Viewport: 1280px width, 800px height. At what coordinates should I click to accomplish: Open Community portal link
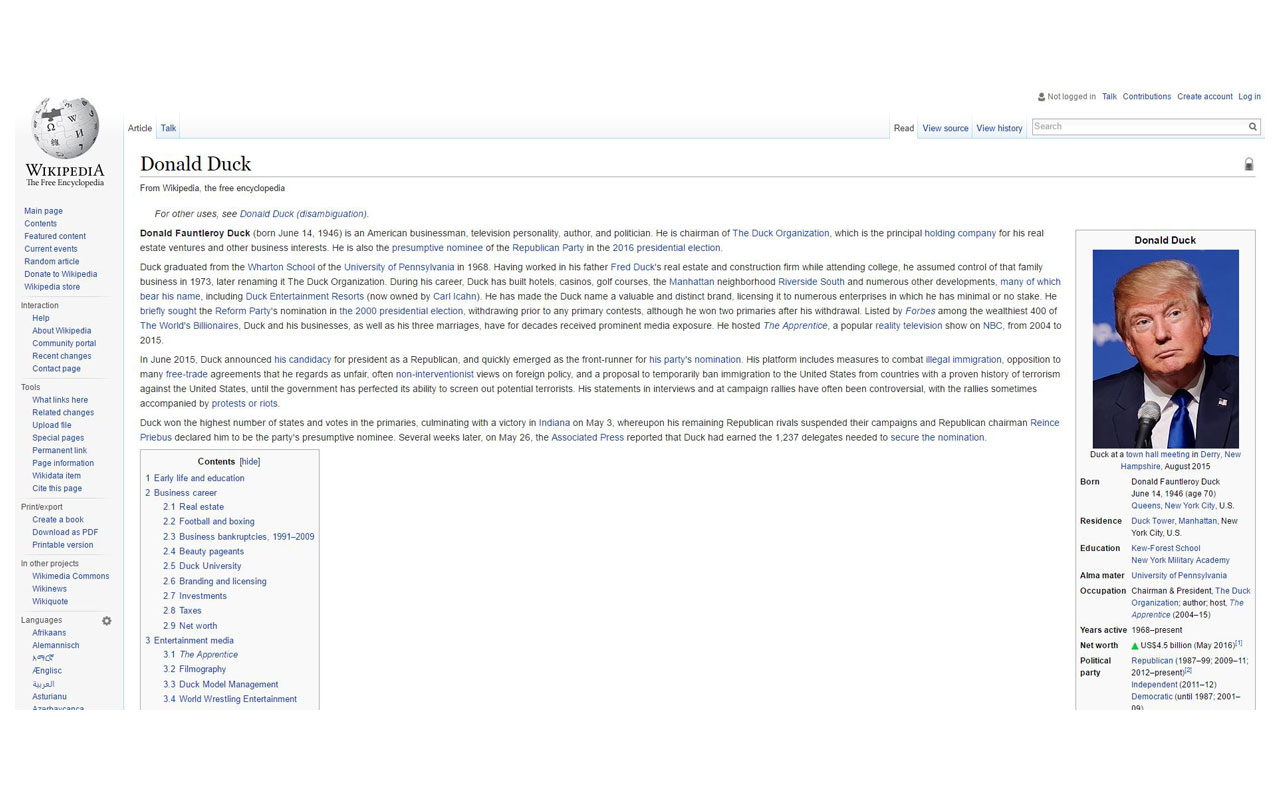coord(66,343)
